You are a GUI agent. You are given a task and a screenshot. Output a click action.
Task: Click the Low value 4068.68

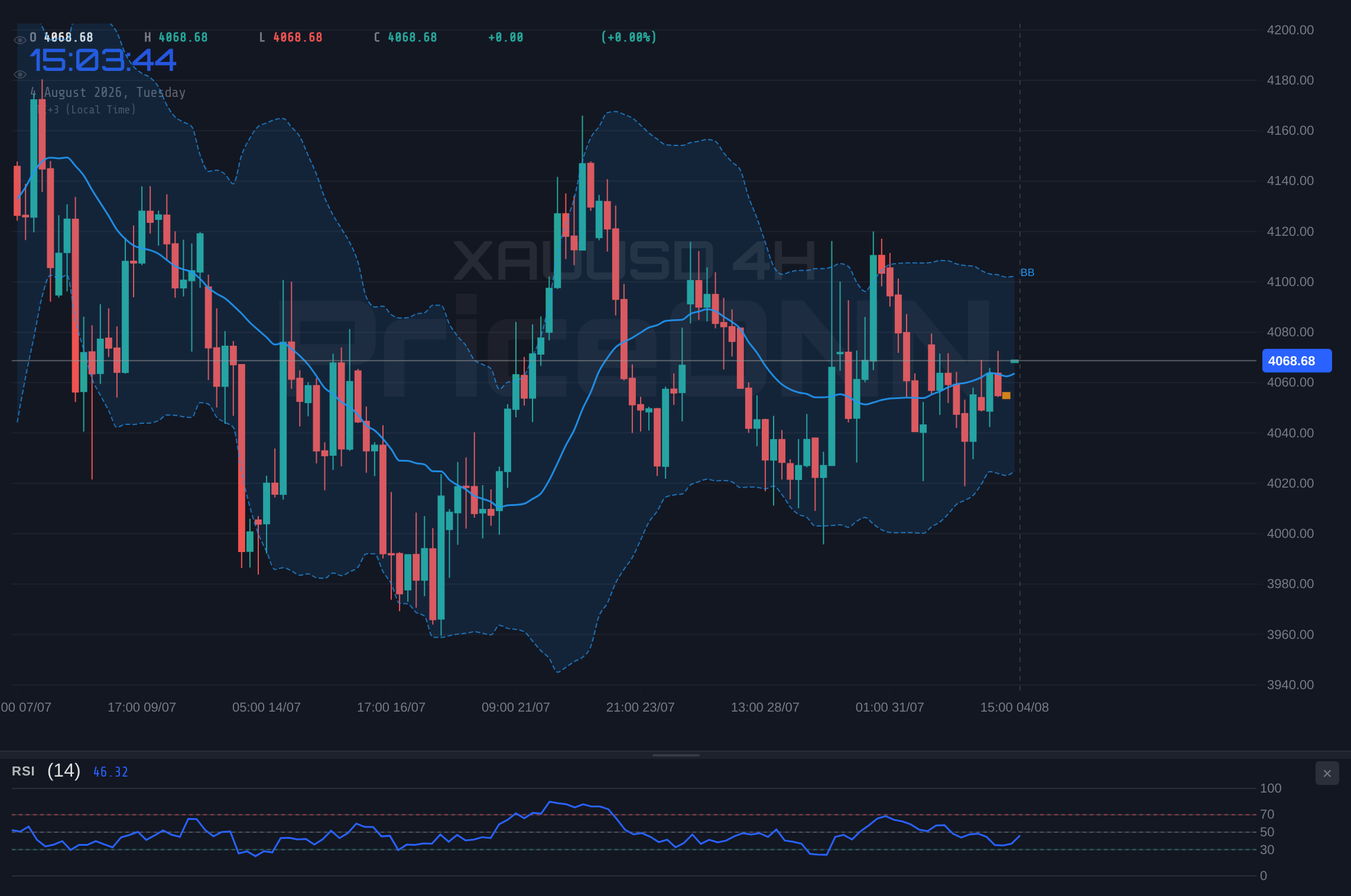pos(298,37)
